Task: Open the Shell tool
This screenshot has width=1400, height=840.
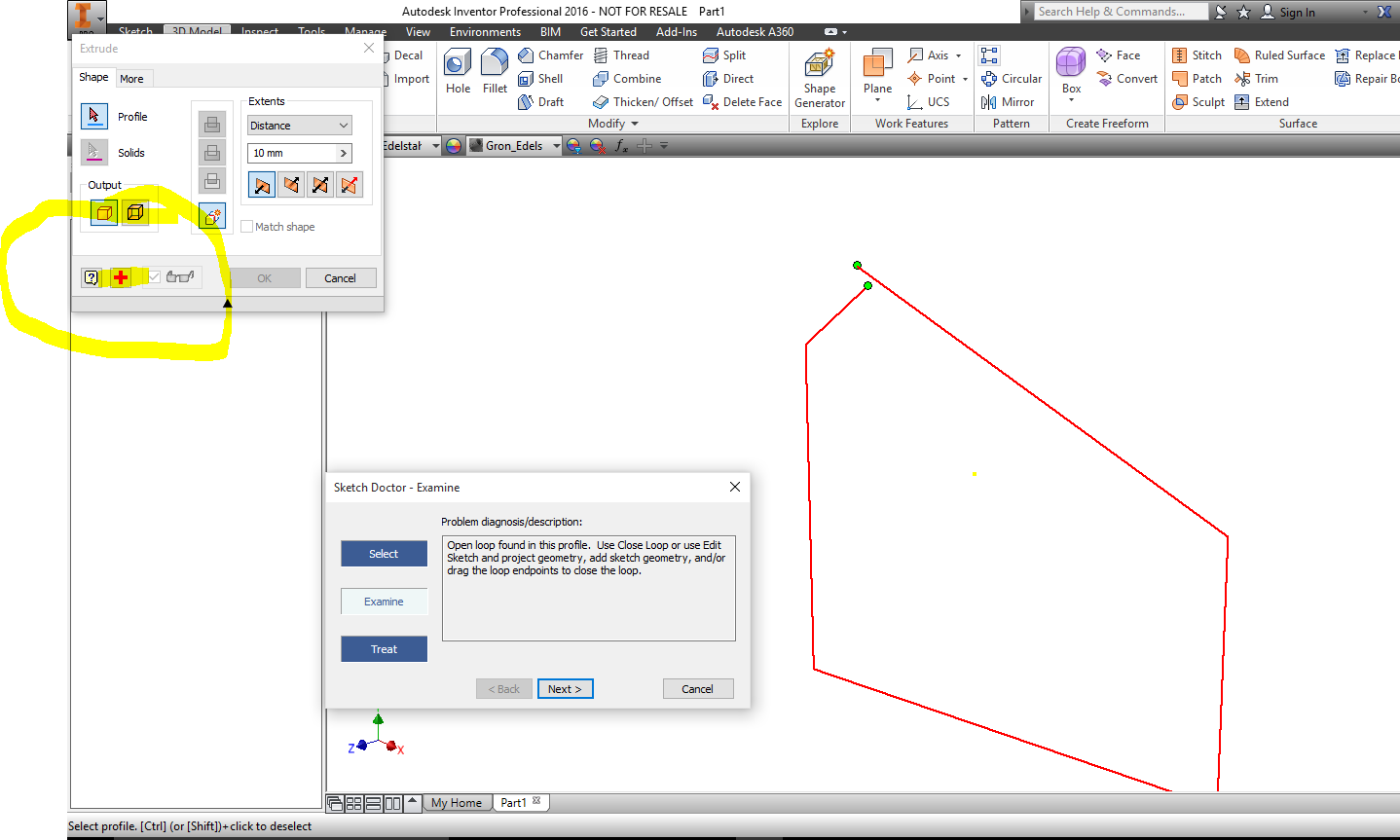Action: [x=537, y=78]
